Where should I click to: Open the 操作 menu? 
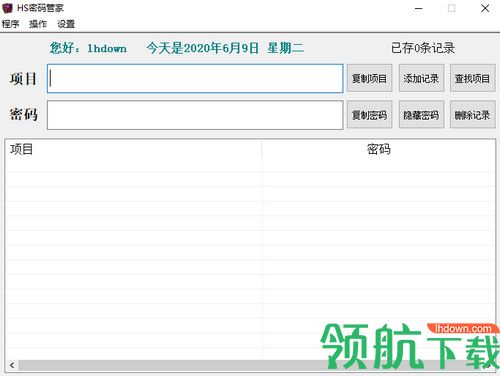tap(38, 24)
